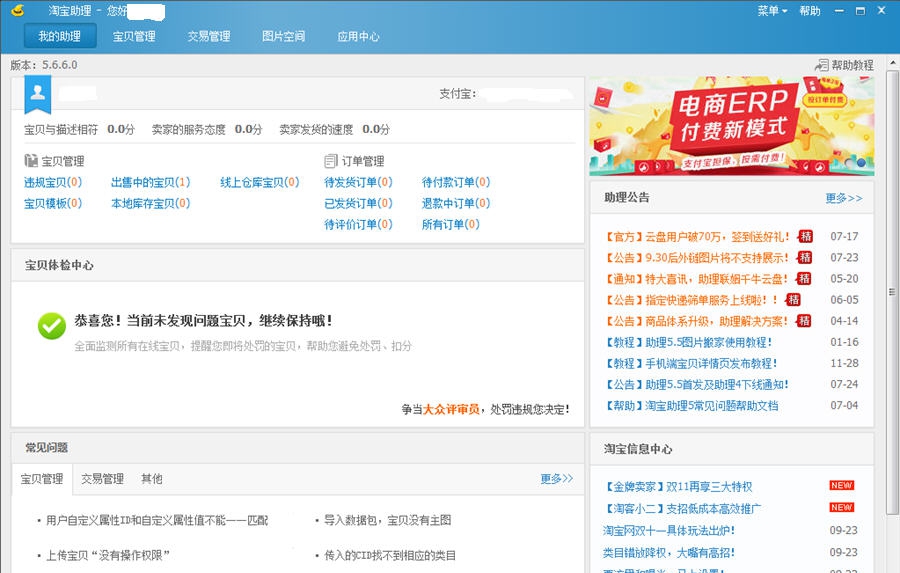Open 宝贝模板(0) link
900x573 pixels.
pos(53,203)
